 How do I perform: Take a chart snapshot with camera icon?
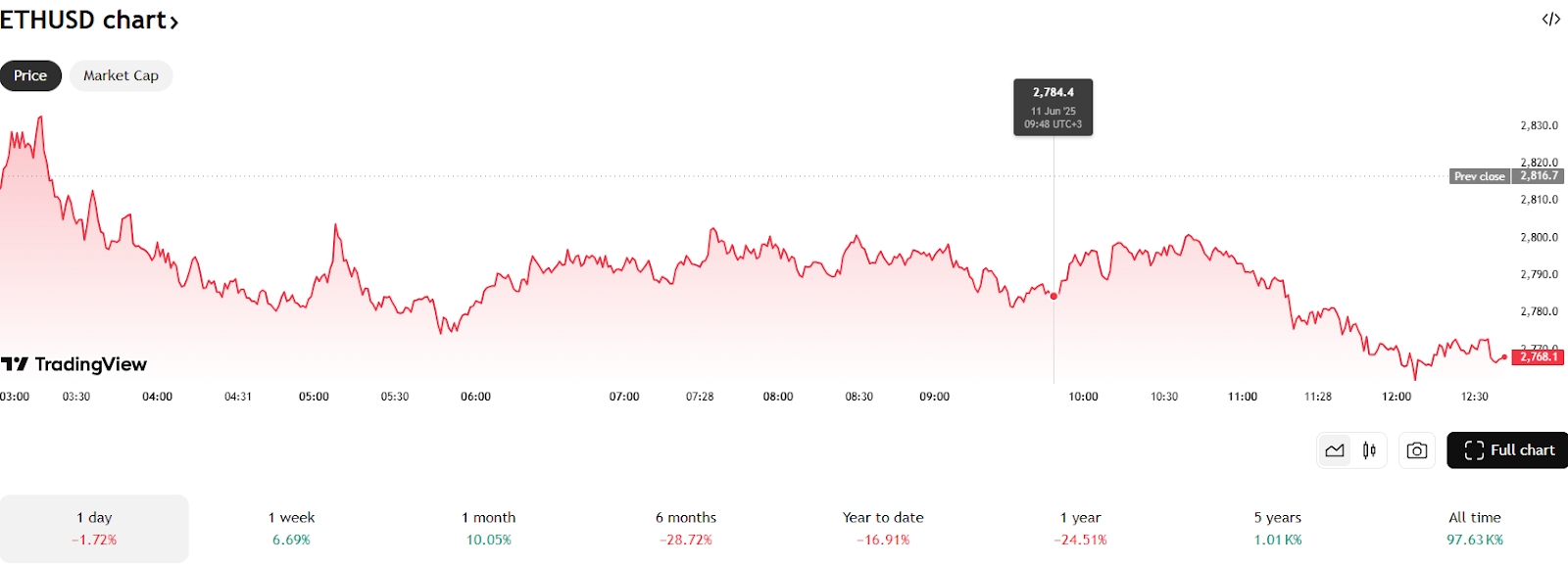coord(1416,450)
